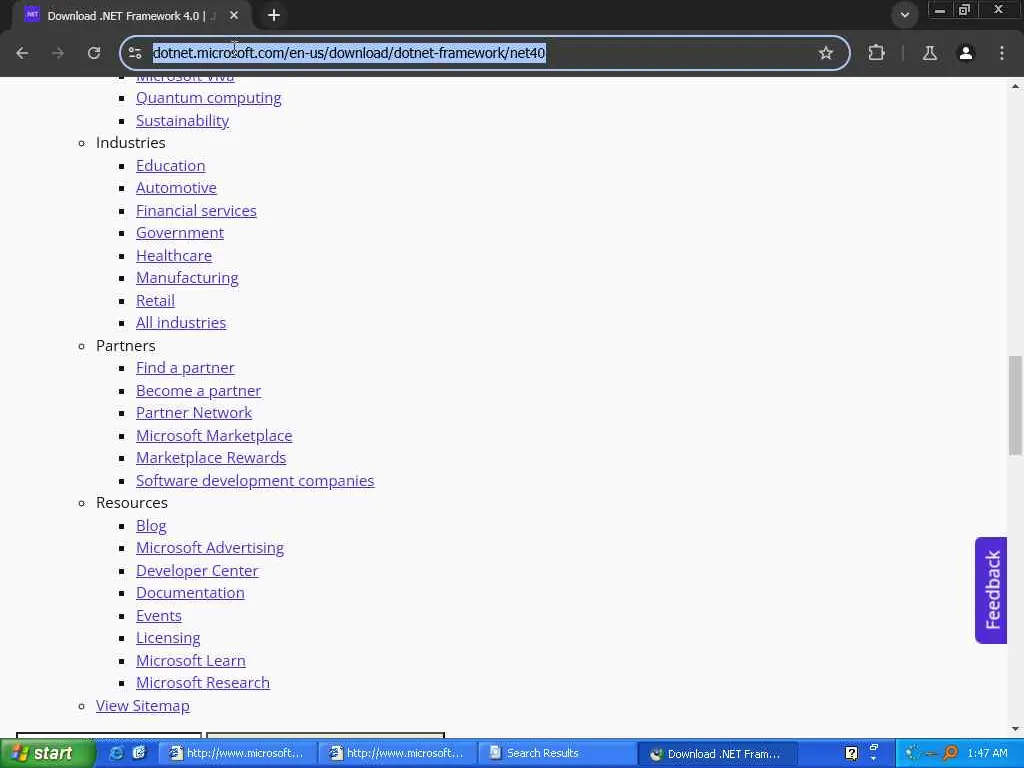Open Software development companies link

tap(255, 481)
